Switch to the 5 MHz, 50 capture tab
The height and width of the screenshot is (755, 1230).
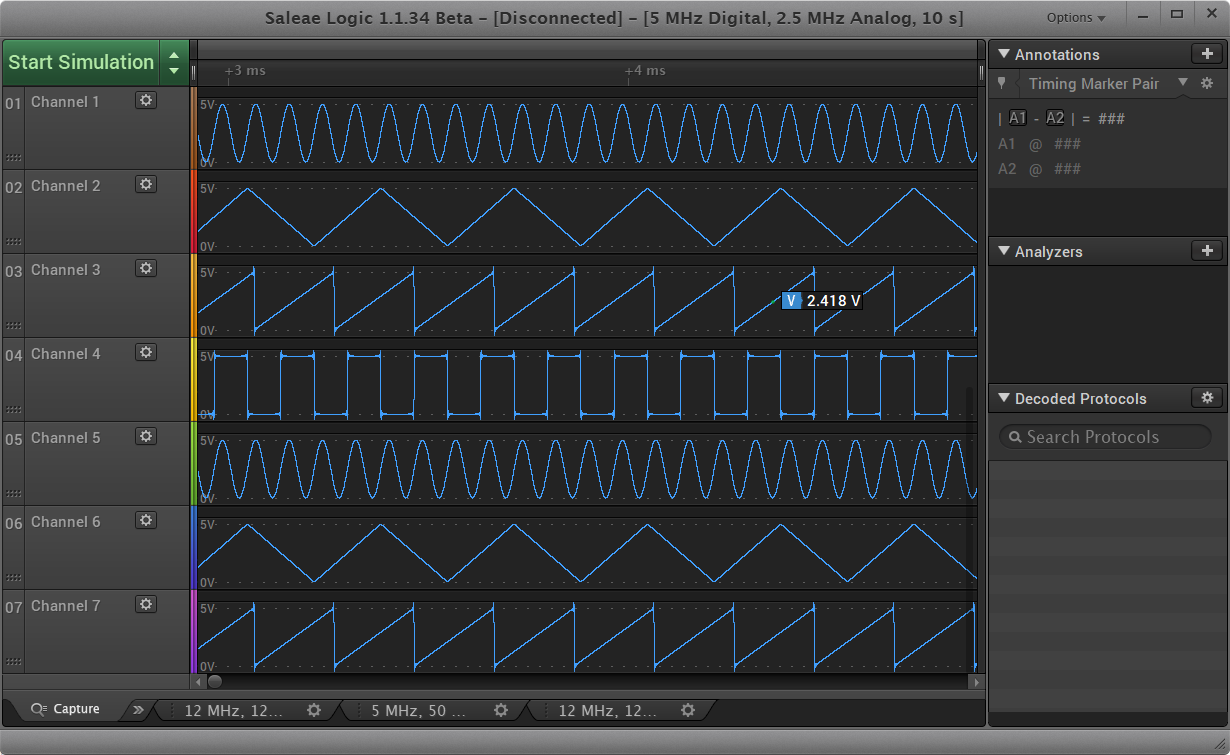click(x=421, y=710)
